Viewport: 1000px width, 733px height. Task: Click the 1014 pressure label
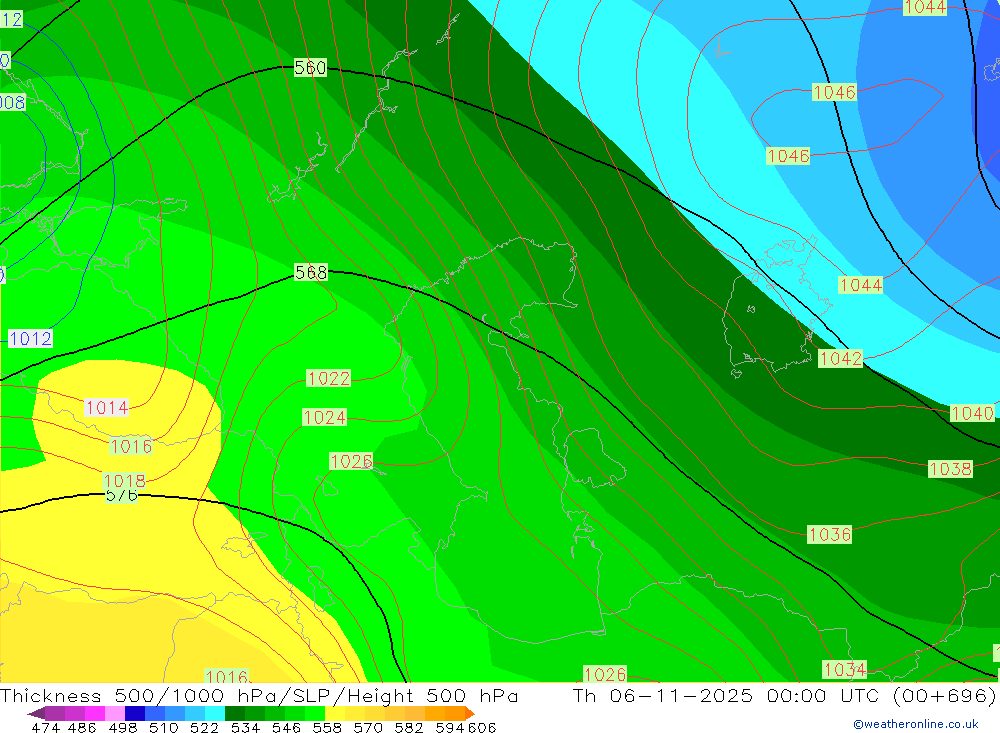[107, 407]
